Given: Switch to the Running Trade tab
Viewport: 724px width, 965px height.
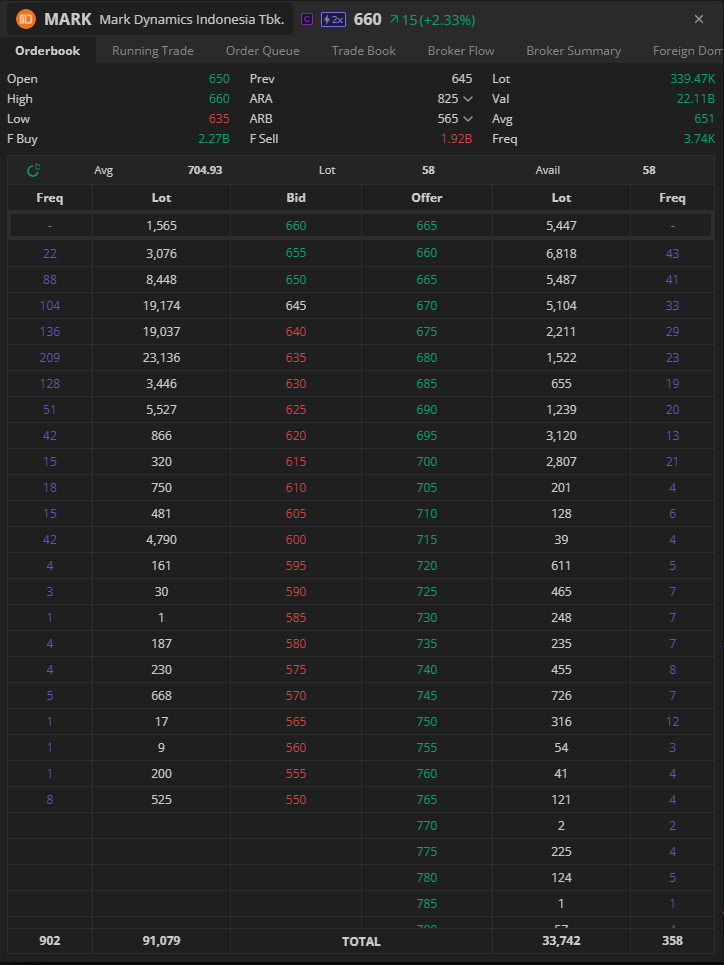Looking at the screenshot, I should pos(153,51).
